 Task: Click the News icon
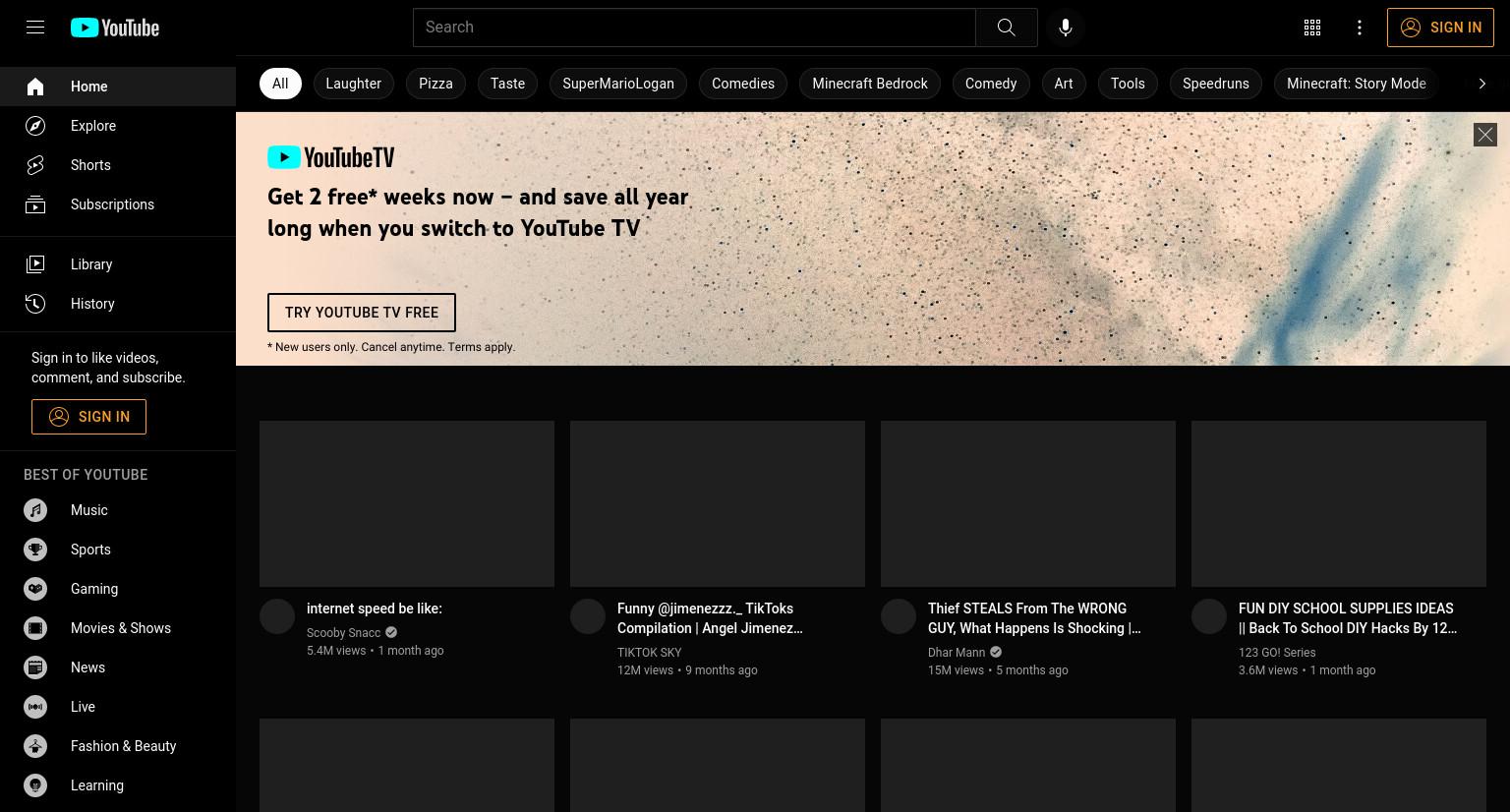pos(35,667)
